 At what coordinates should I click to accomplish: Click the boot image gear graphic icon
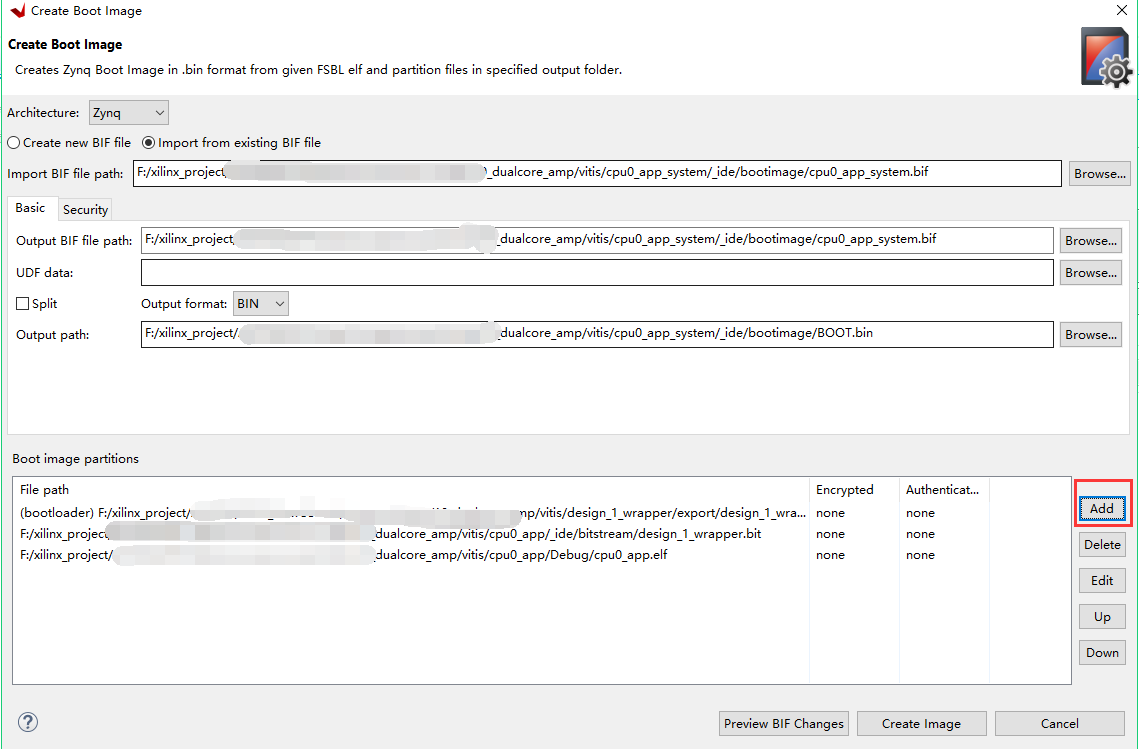(x=1106, y=58)
